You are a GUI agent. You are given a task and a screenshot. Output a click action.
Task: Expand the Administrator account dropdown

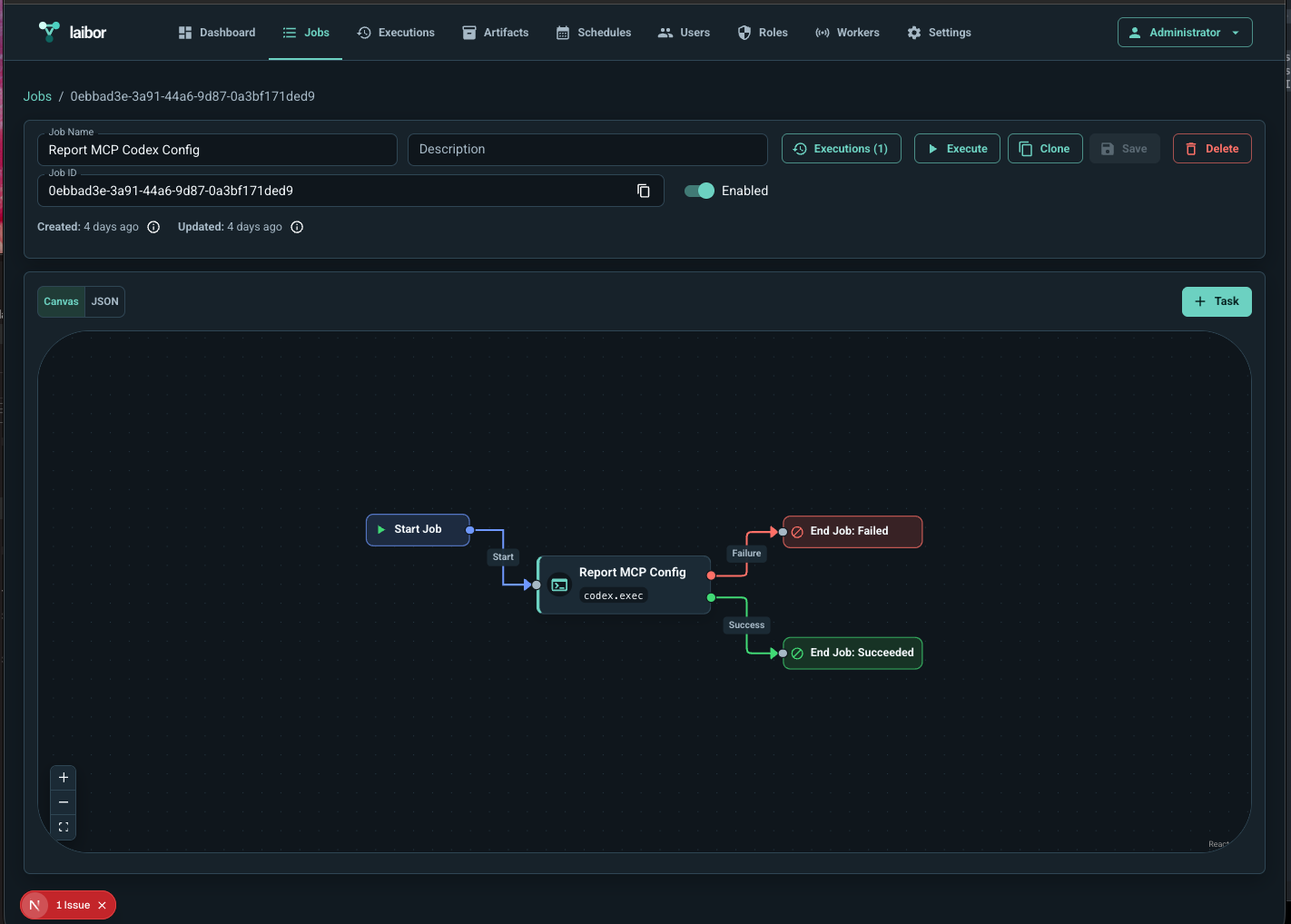pyautogui.click(x=1185, y=33)
